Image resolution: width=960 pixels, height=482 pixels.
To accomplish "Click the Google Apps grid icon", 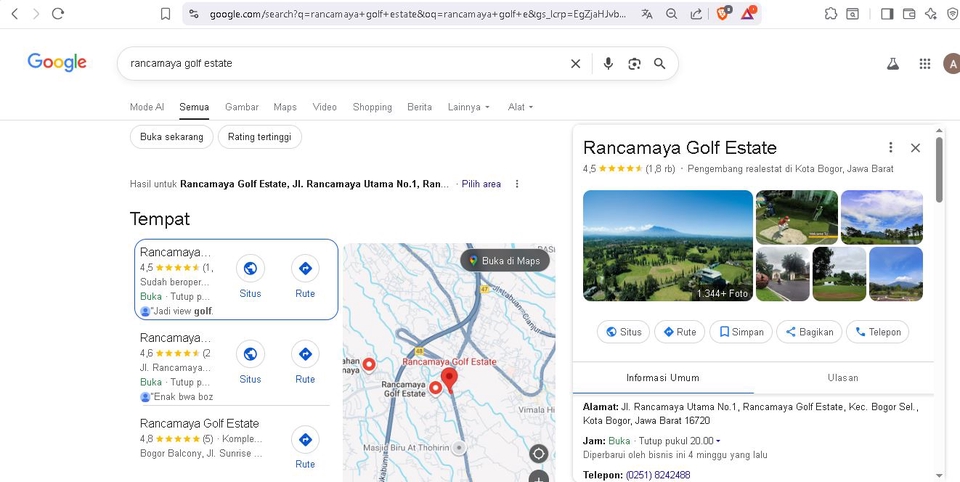I will tap(924, 64).
